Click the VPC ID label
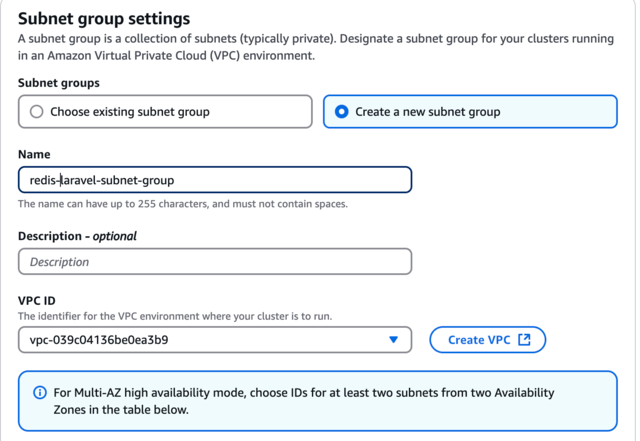This screenshot has height=441, width=640. point(37,301)
